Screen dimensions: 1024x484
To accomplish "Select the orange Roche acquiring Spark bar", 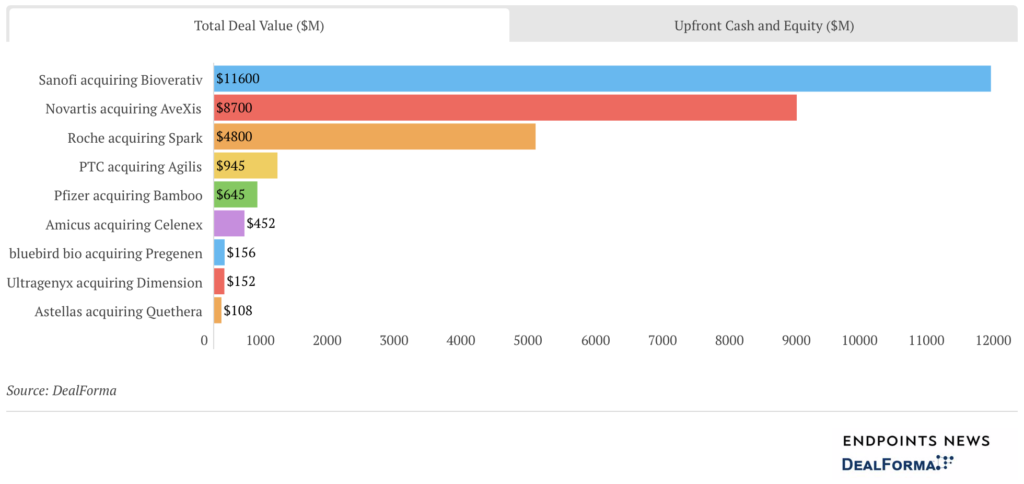I will click(x=374, y=137).
